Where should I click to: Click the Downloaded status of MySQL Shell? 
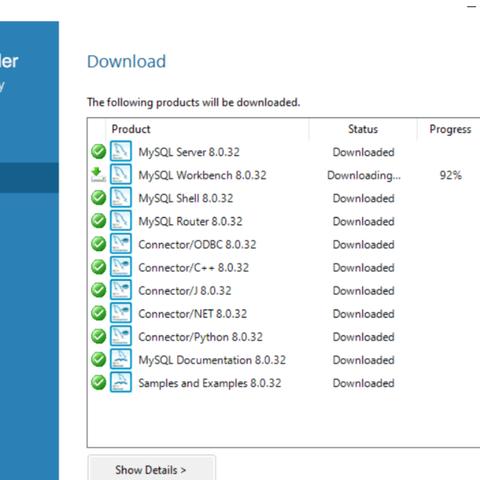pos(364,198)
